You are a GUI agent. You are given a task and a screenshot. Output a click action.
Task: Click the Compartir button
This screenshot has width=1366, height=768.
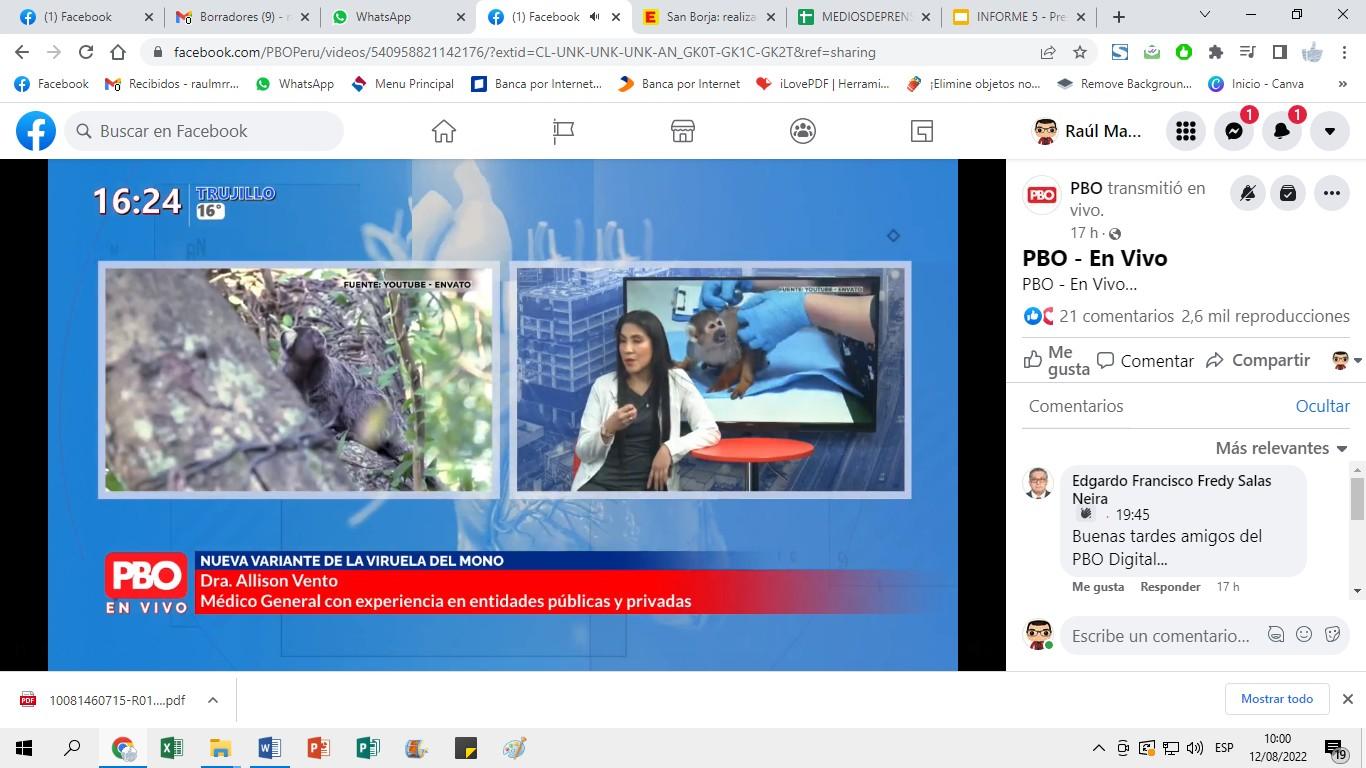pyautogui.click(x=1258, y=361)
